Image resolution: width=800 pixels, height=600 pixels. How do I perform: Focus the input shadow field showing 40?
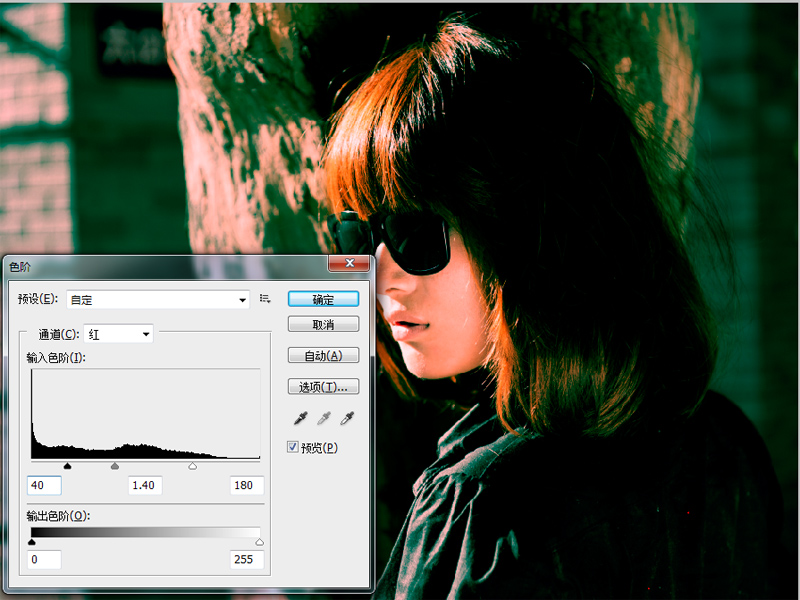(45, 486)
